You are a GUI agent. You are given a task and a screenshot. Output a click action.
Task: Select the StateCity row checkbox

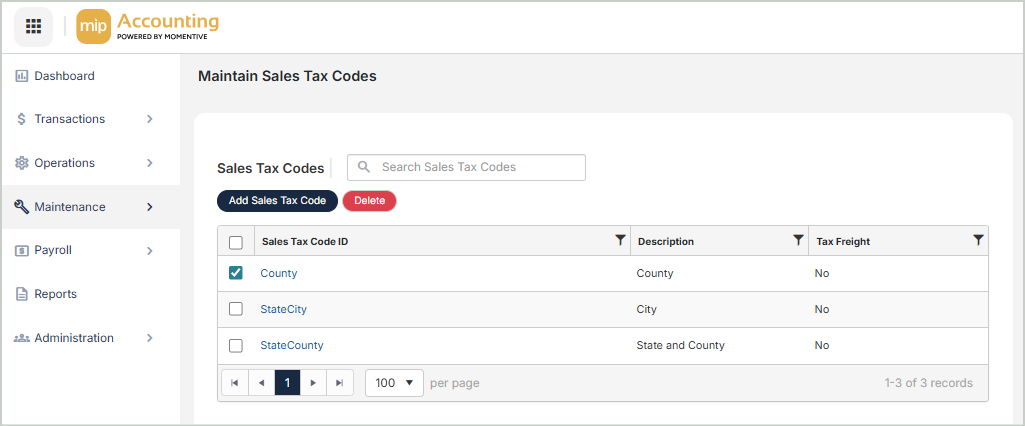pyautogui.click(x=236, y=309)
